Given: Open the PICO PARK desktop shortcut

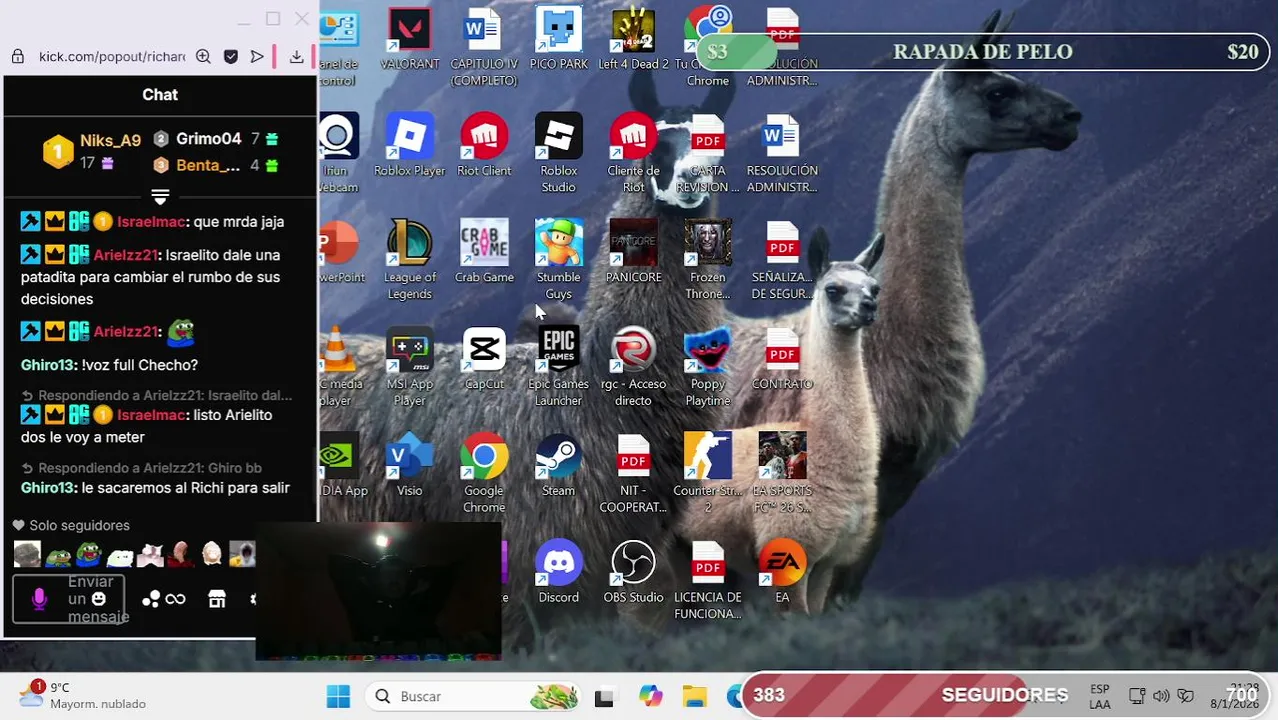Looking at the screenshot, I should pos(558,38).
